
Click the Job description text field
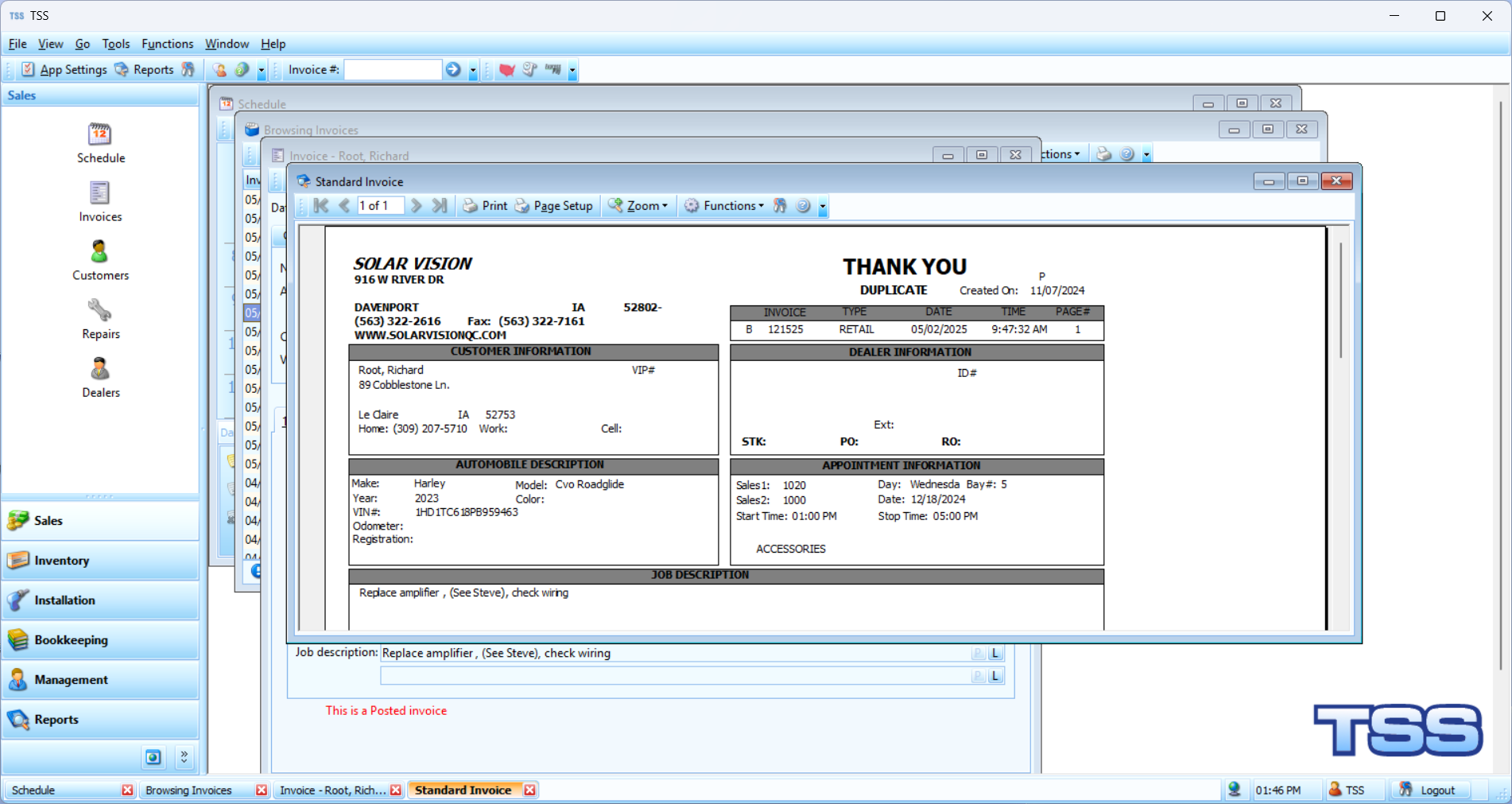675,654
